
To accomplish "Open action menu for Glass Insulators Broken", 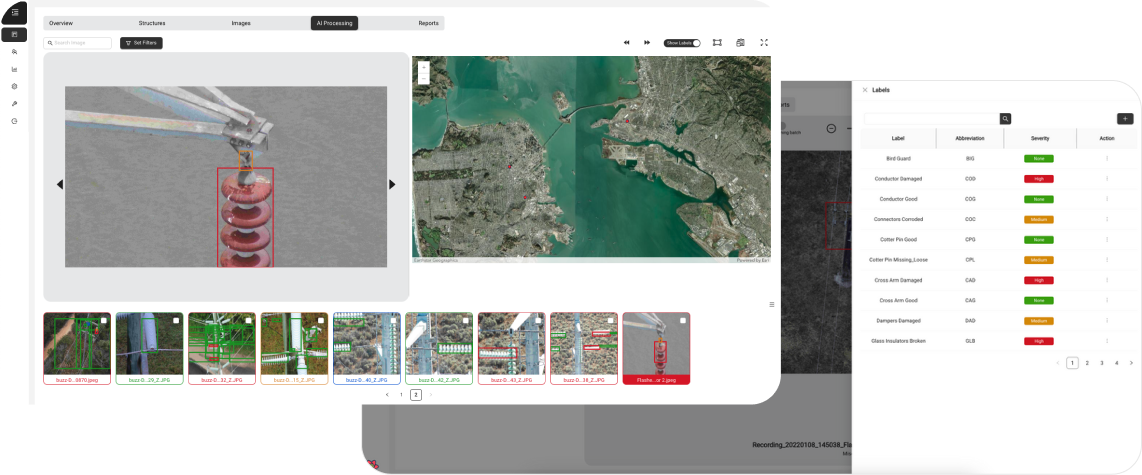I will coord(1106,341).
